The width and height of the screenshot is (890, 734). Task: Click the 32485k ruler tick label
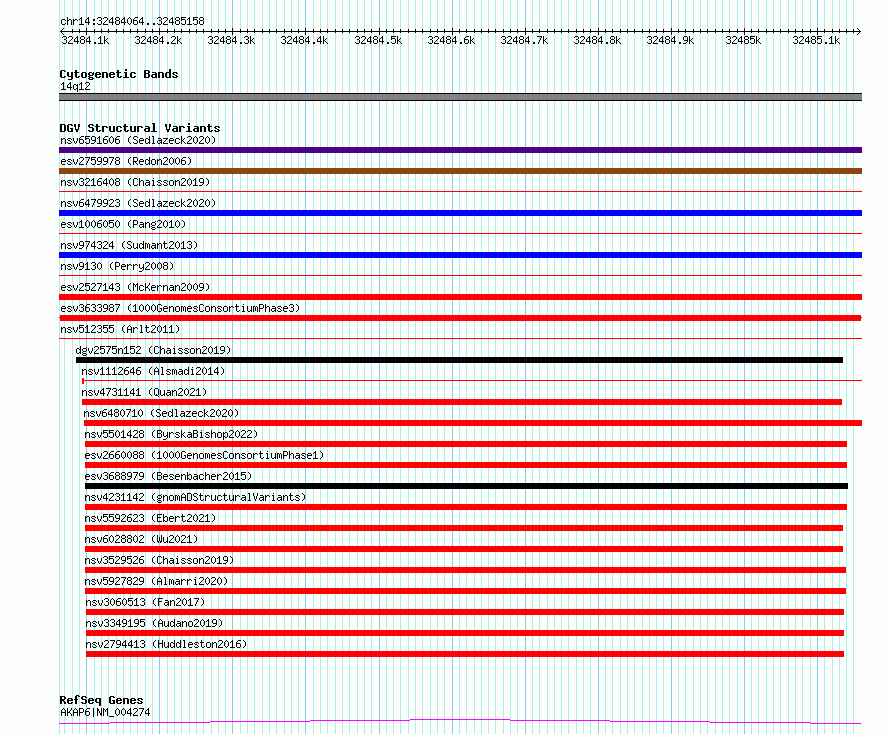[x=743, y=40]
